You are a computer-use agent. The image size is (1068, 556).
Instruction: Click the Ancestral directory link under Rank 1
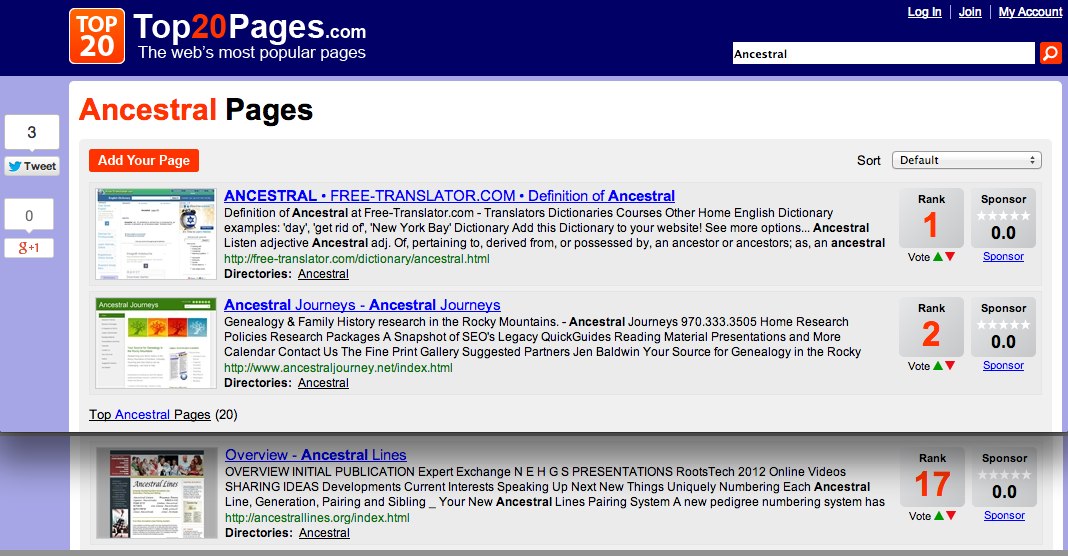[324, 274]
